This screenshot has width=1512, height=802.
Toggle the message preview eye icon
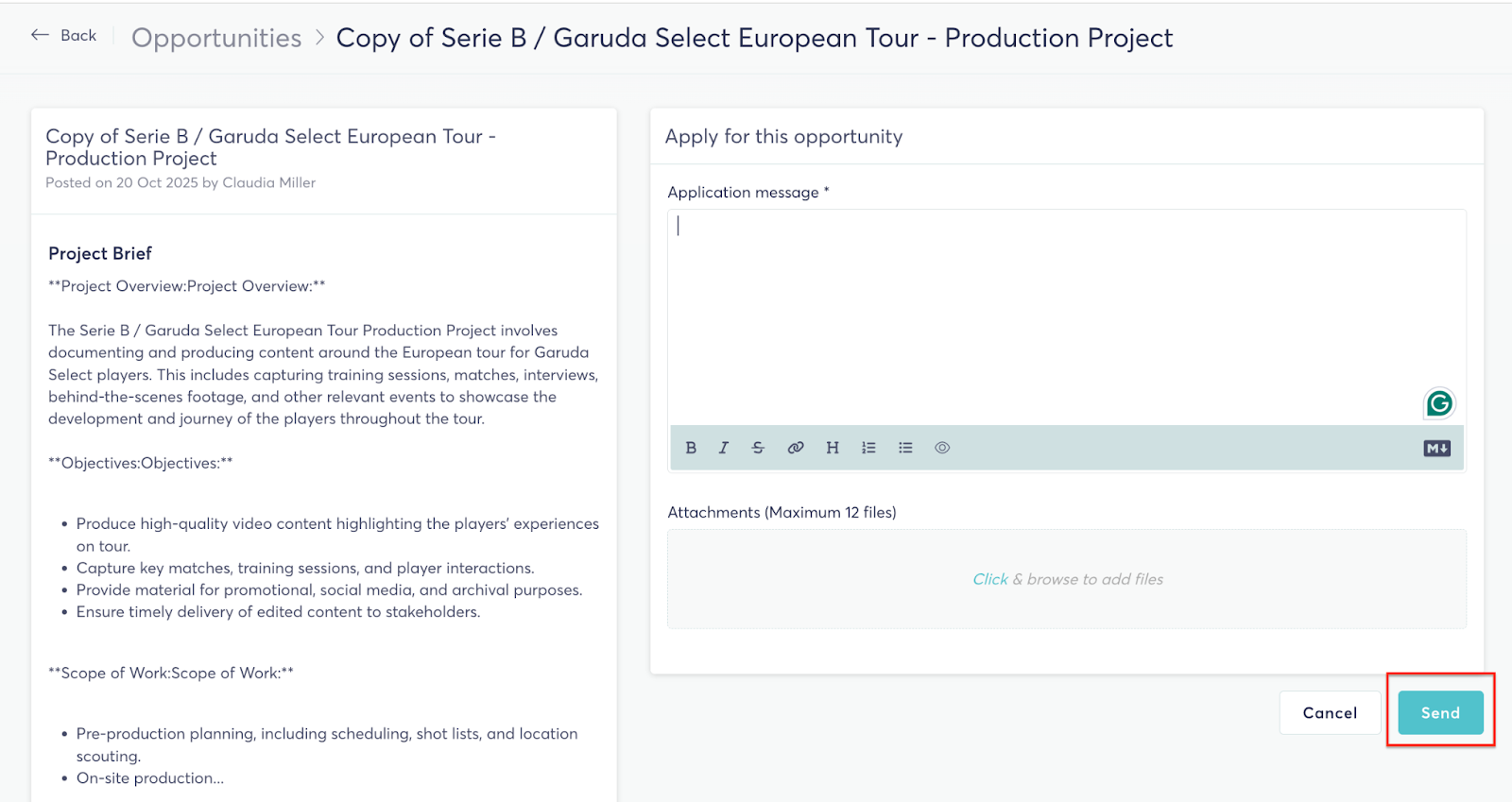click(942, 448)
